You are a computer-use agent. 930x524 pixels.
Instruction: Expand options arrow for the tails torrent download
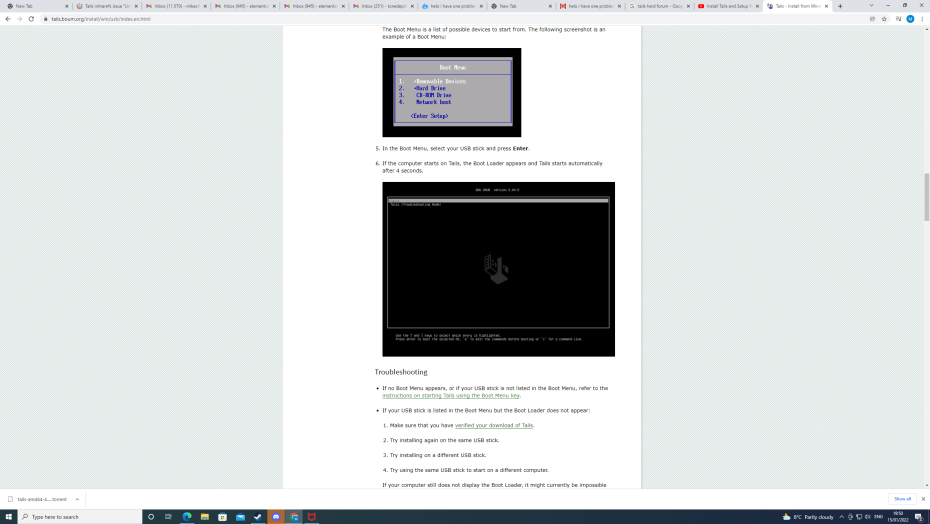77,499
